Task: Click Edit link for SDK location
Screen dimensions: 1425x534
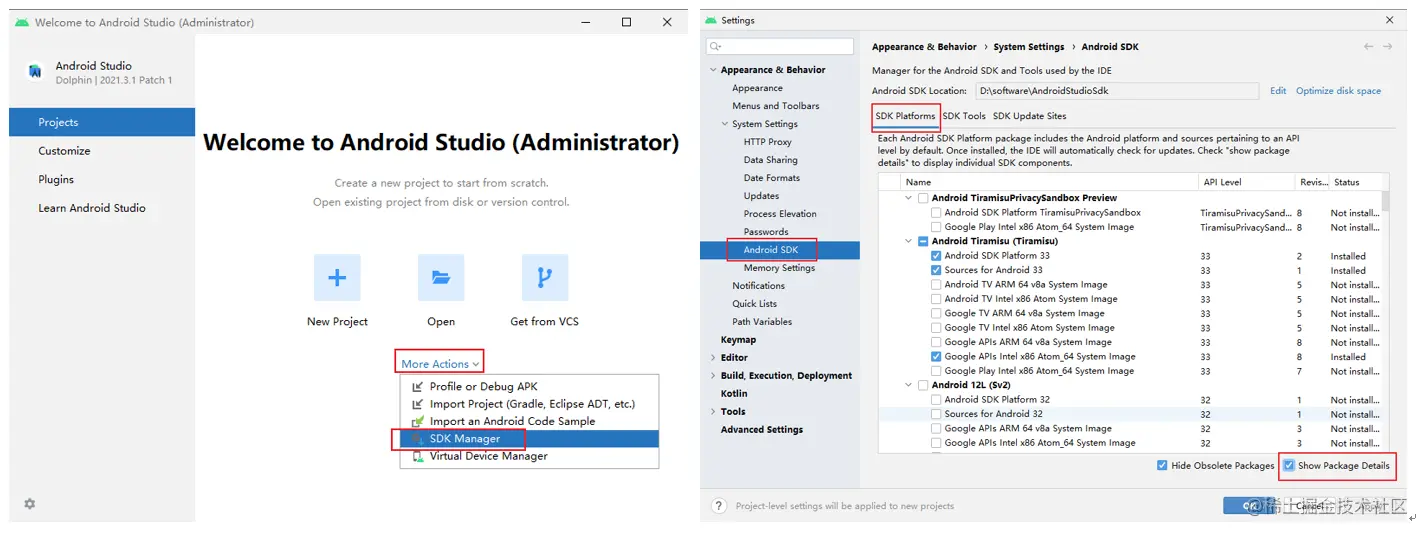Action: point(1278,91)
